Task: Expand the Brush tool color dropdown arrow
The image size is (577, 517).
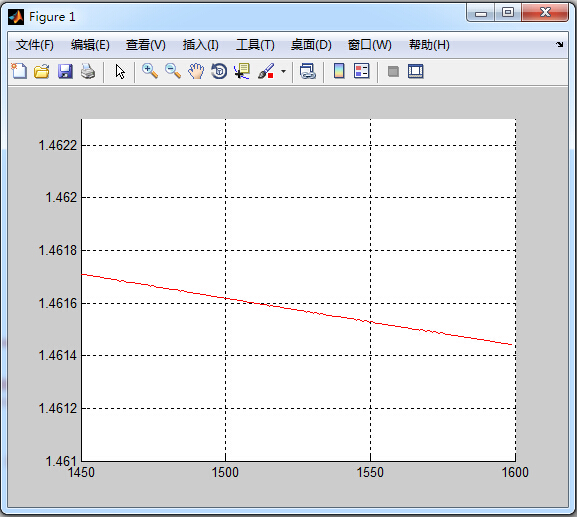Action: pos(283,71)
